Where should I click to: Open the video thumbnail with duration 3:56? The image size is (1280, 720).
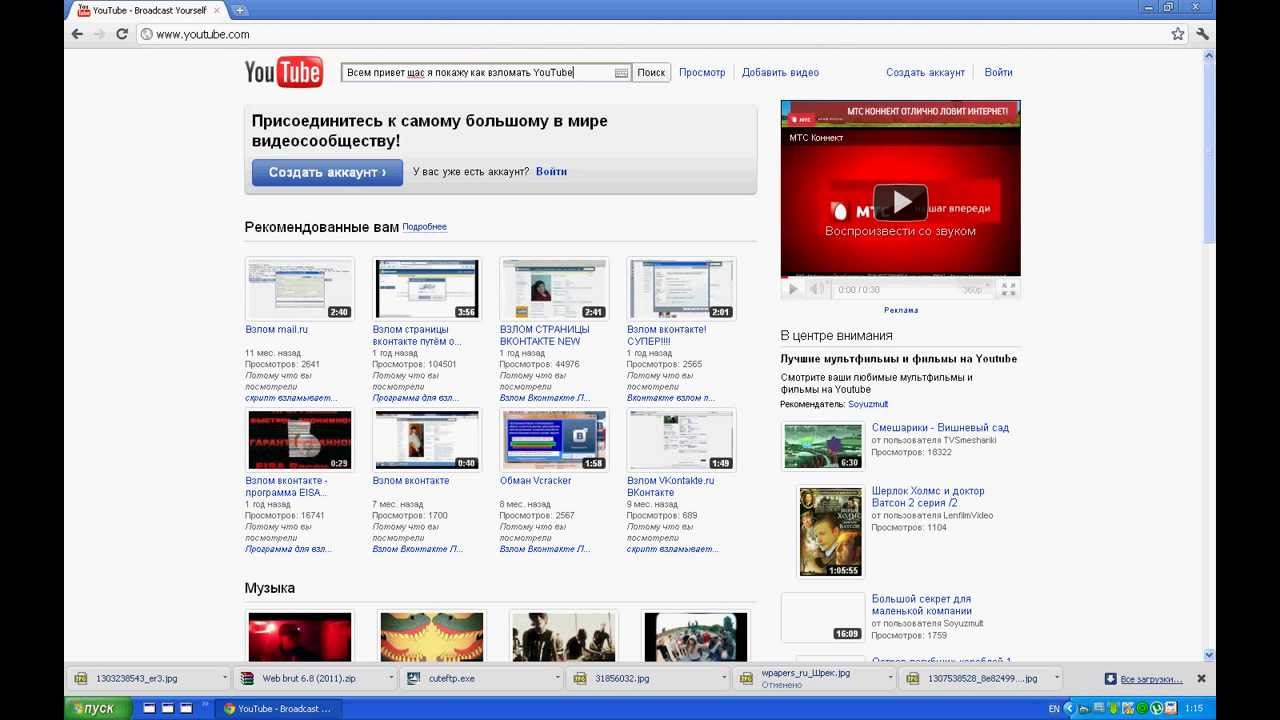click(x=426, y=288)
